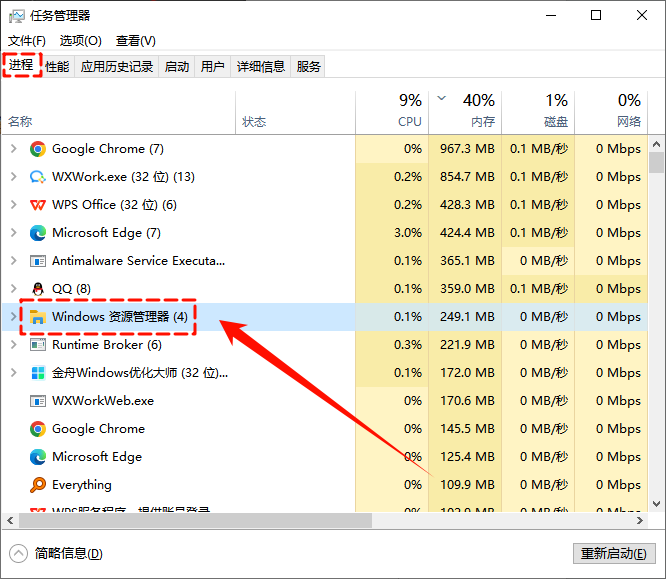Click the horizontal scrollbar thumb
Screen dimensions: 666x579
click(195, 520)
